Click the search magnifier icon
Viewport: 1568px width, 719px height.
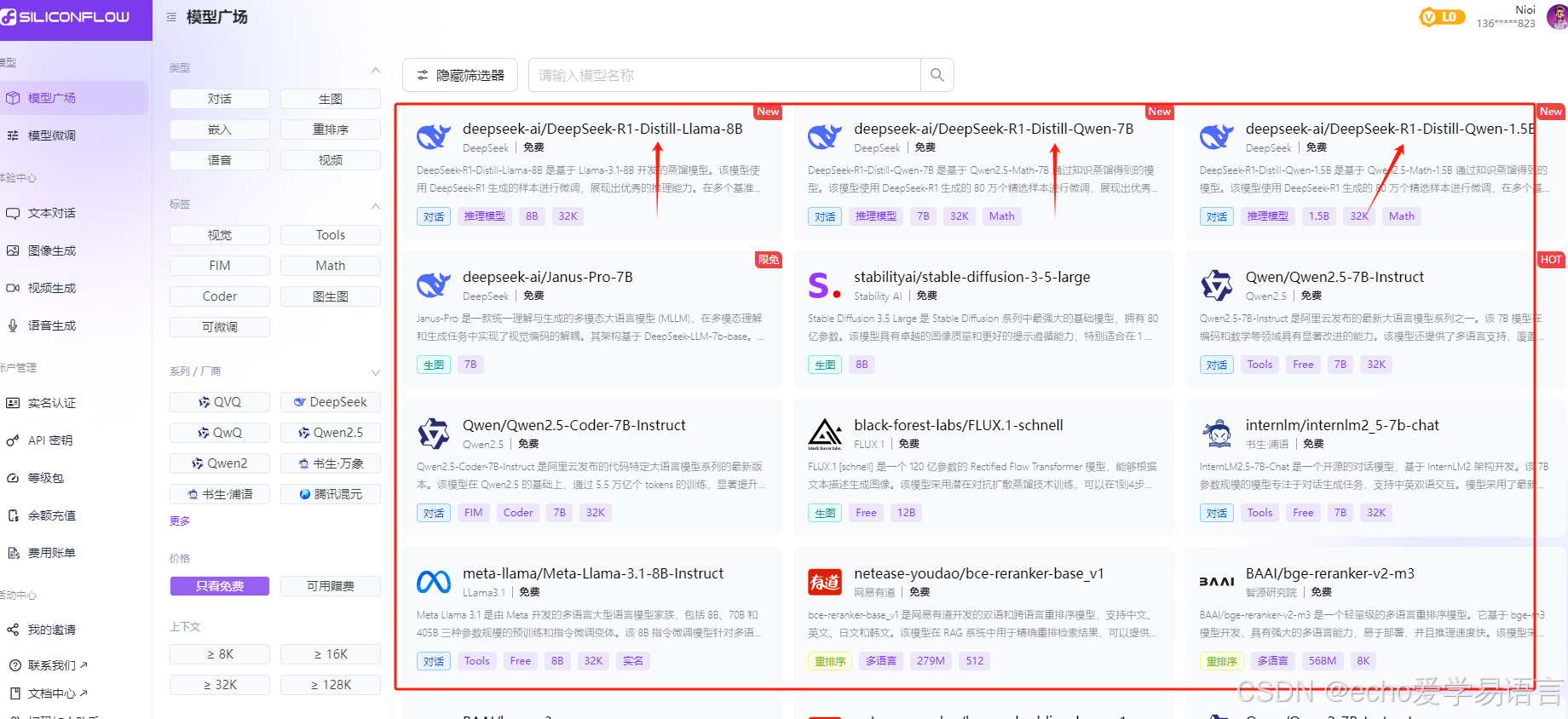pyautogui.click(x=937, y=75)
